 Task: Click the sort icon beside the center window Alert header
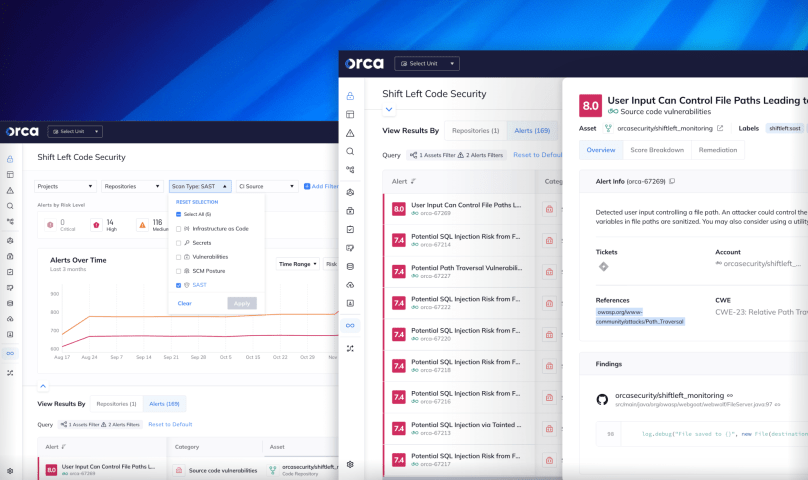tap(413, 181)
